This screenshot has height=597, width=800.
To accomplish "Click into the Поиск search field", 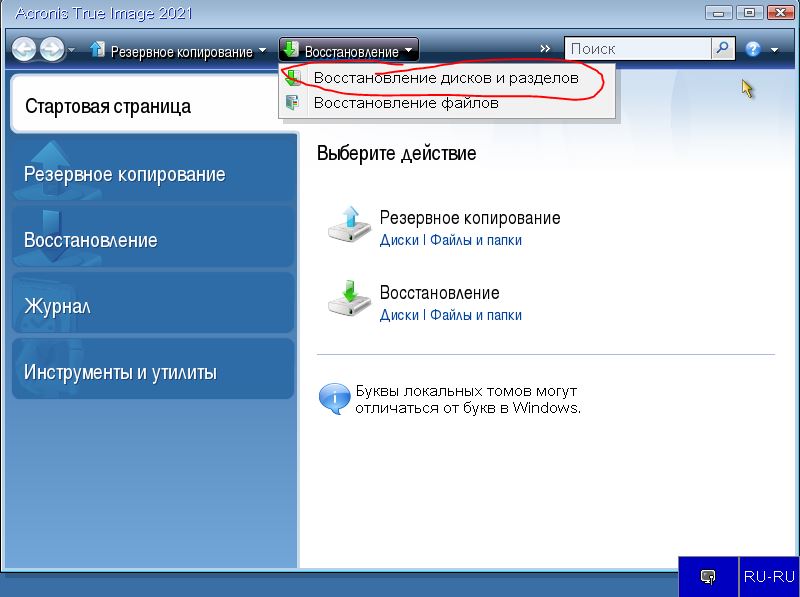I will pos(638,48).
